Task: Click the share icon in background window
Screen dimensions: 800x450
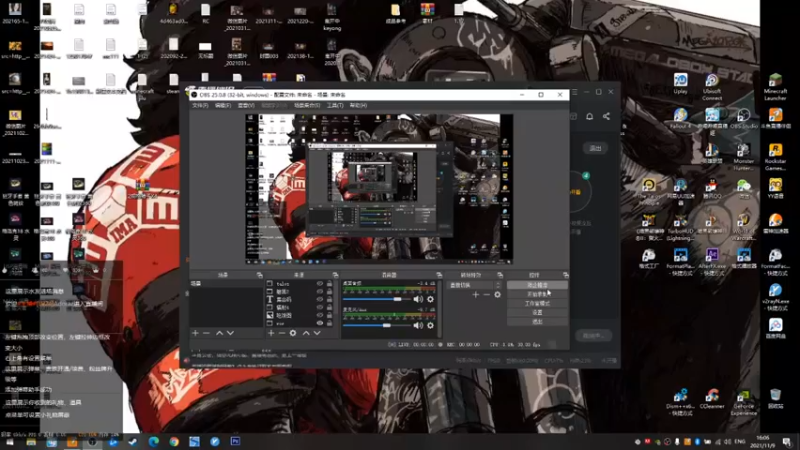Action: (x=606, y=116)
